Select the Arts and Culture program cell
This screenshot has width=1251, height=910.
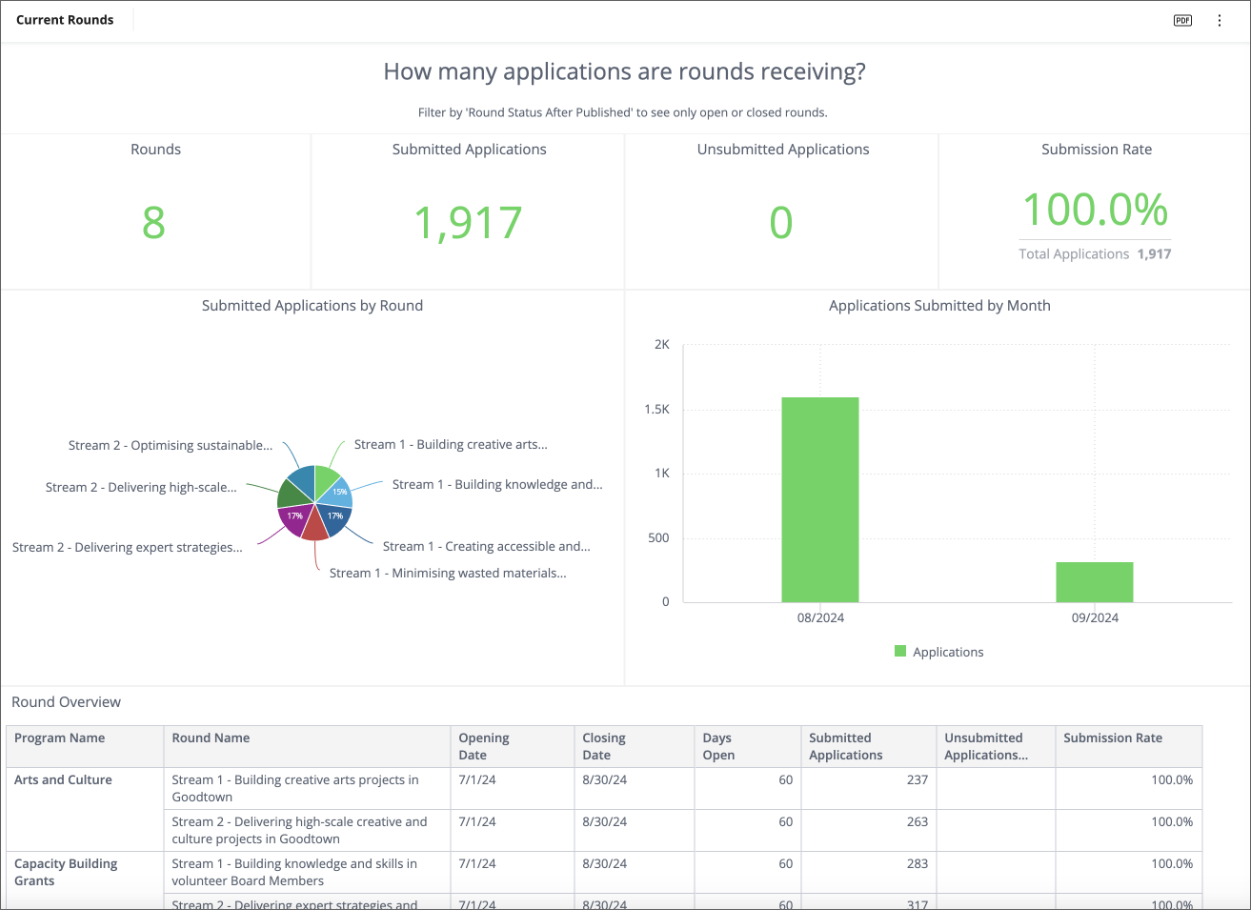[63, 780]
